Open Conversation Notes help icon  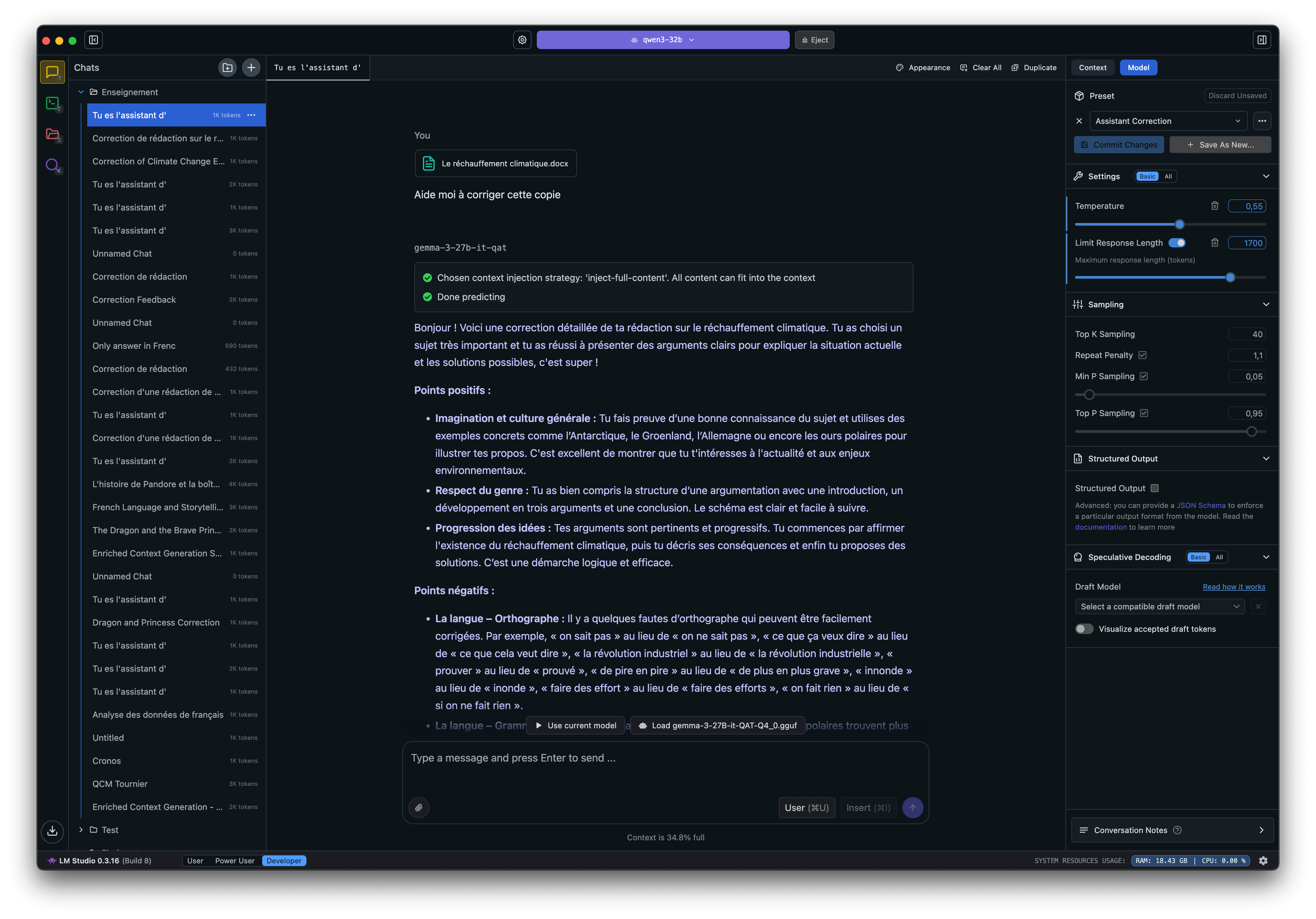(x=1177, y=830)
